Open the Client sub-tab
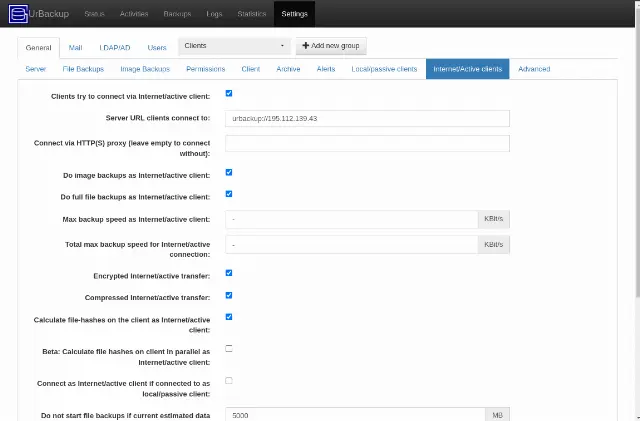The width and height of the screenshot is (640, 421). (251, 69)
